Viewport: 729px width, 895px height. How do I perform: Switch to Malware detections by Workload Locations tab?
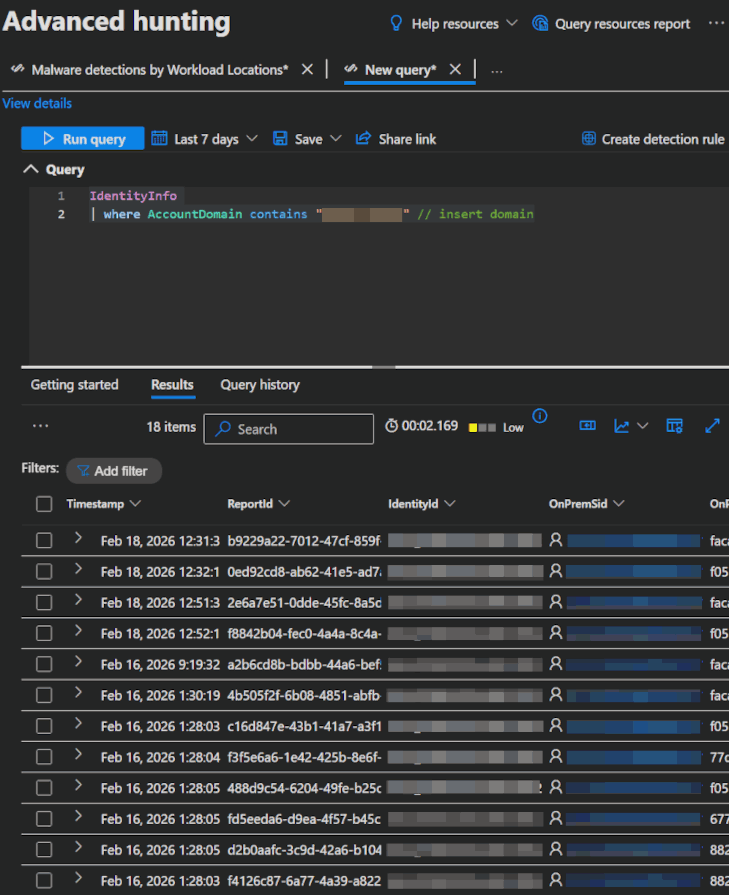pyautogui.click(x=150, y=69)
